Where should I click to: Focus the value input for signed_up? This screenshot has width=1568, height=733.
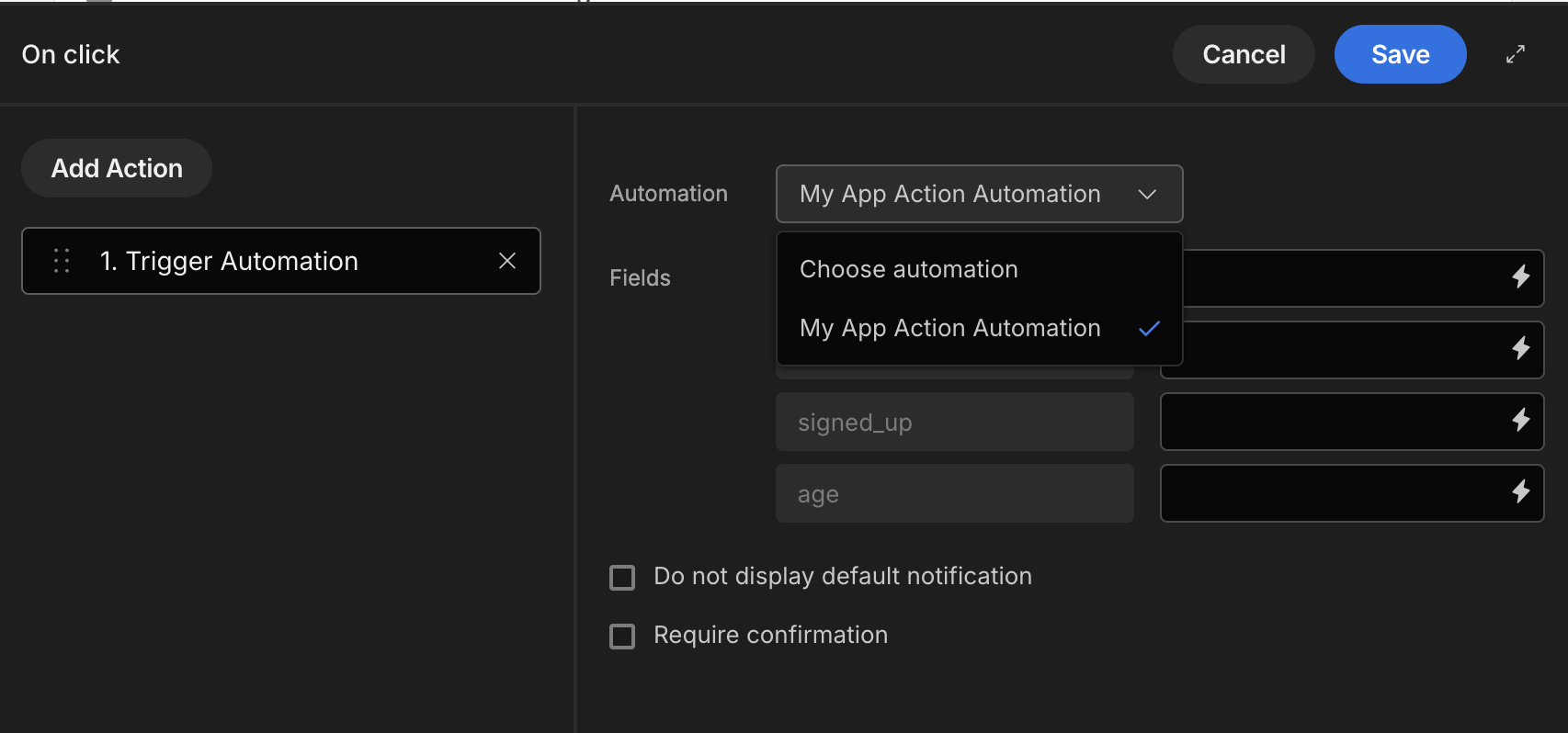pyautogui.click(x=1352, y=422)
